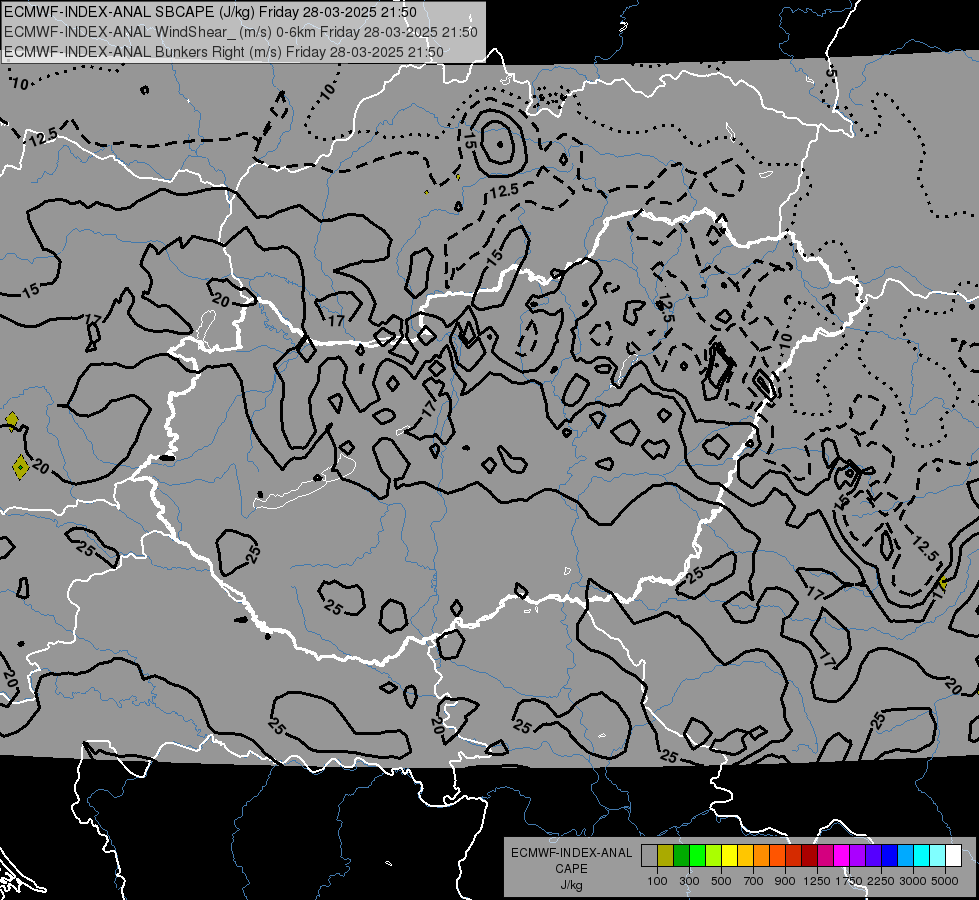Click legend value 900
Image resolution: width=979 pixels, height=900 pixels.
(x=785, y=881)
